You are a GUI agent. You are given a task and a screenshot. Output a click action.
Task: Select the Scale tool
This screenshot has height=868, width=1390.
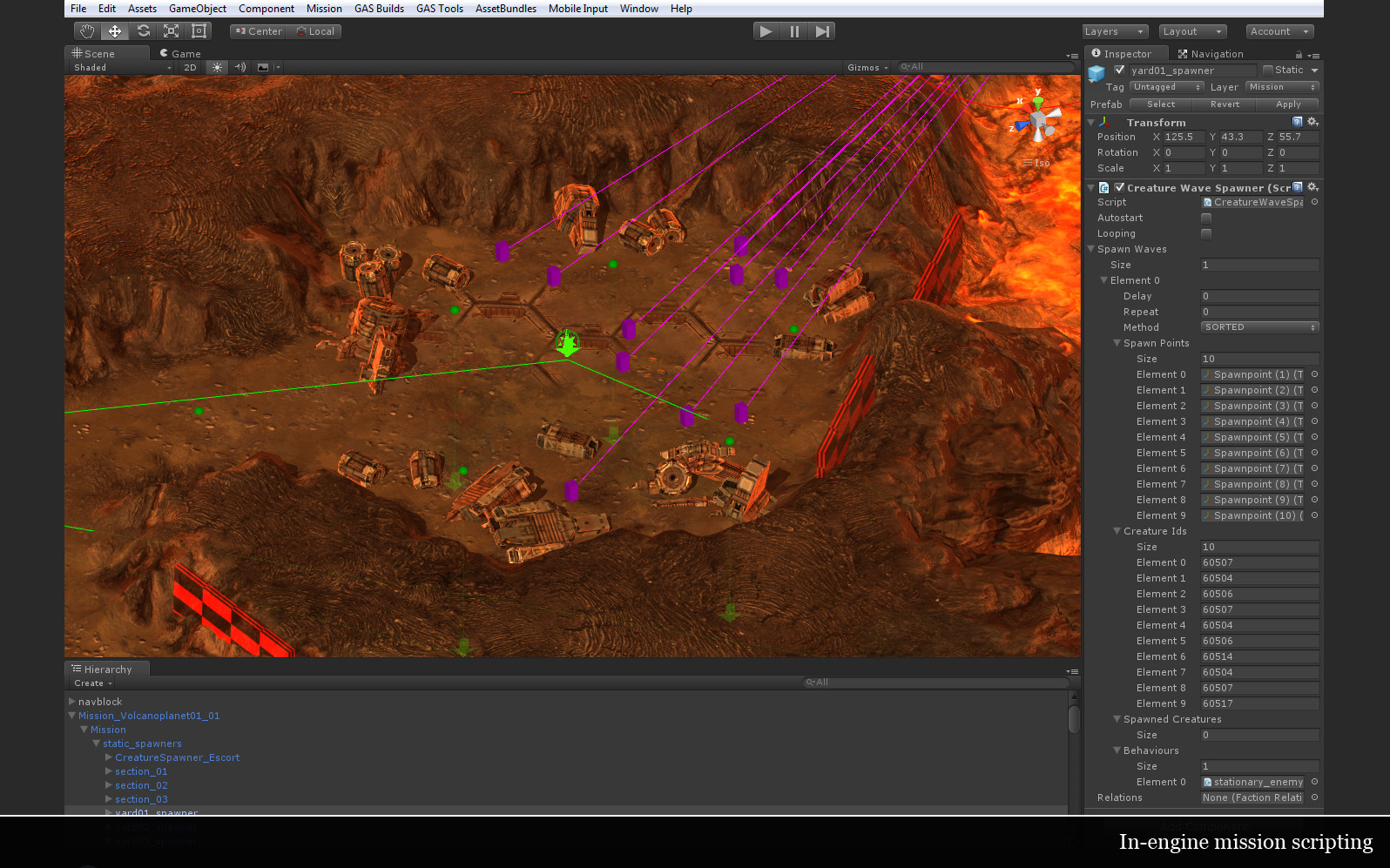pyautogui.click(x=172, y=31)
